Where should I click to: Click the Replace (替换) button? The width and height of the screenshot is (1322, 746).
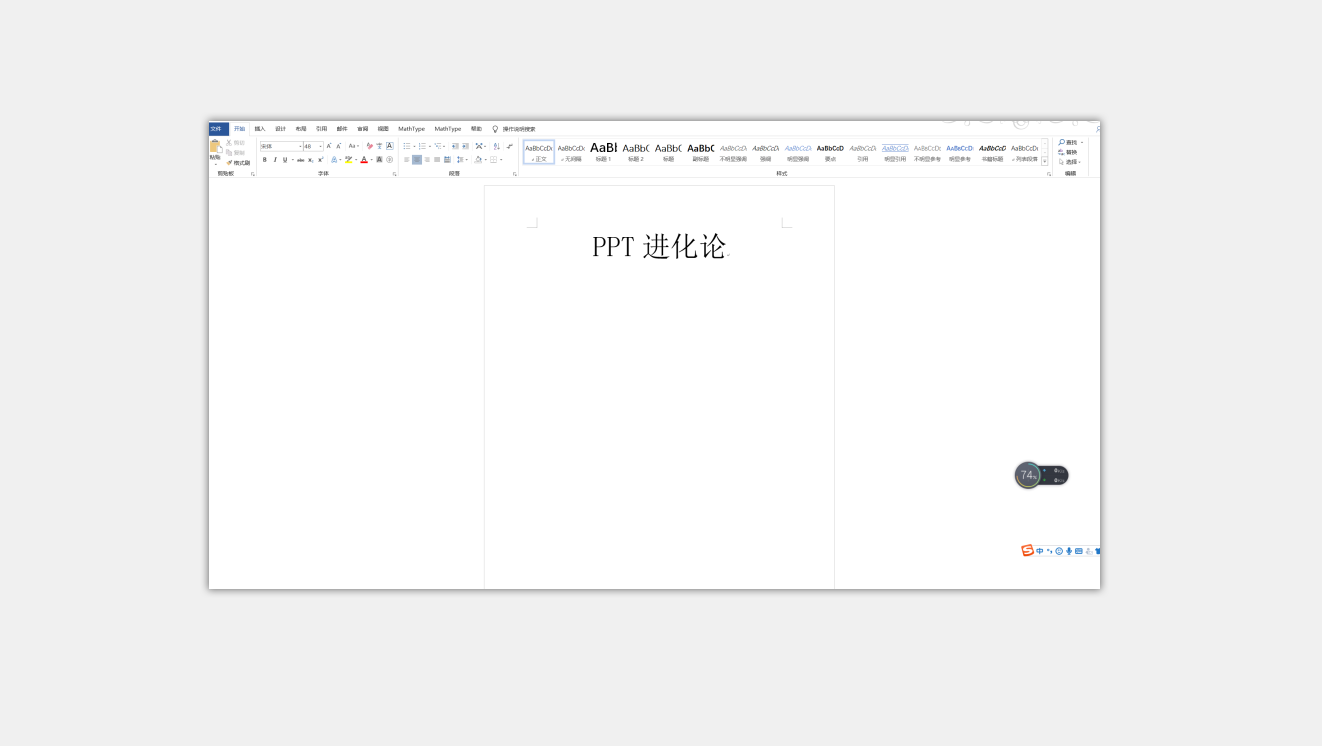(x=1068, y=152)
